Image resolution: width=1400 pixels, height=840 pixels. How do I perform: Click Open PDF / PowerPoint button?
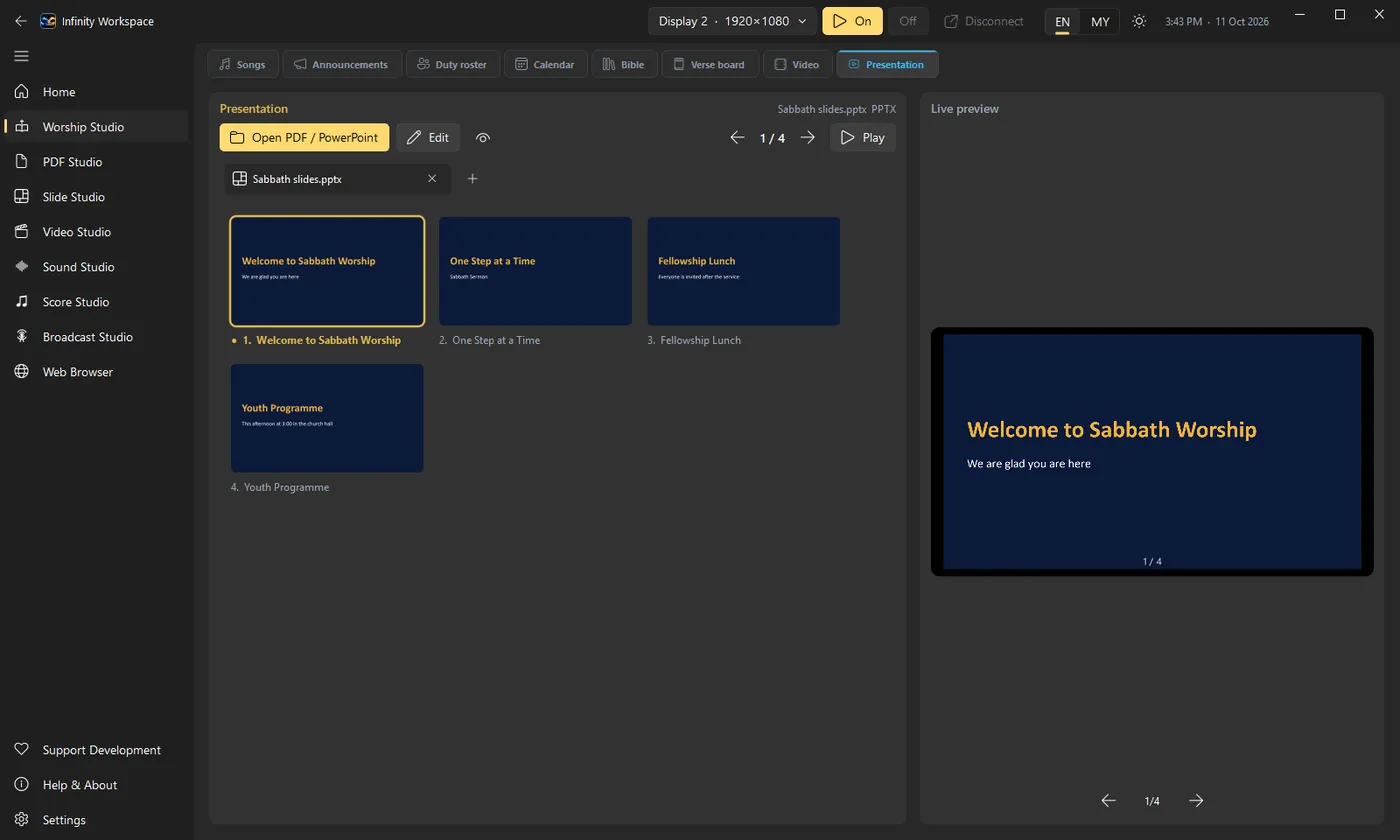click(x=304, y=138)
